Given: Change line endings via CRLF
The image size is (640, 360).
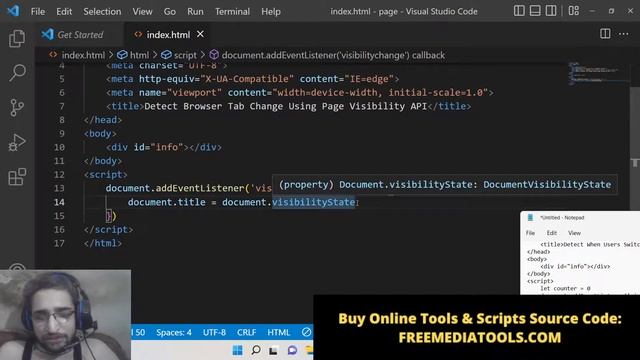Looking at the screenshot, I should click(x=247, y=332).
